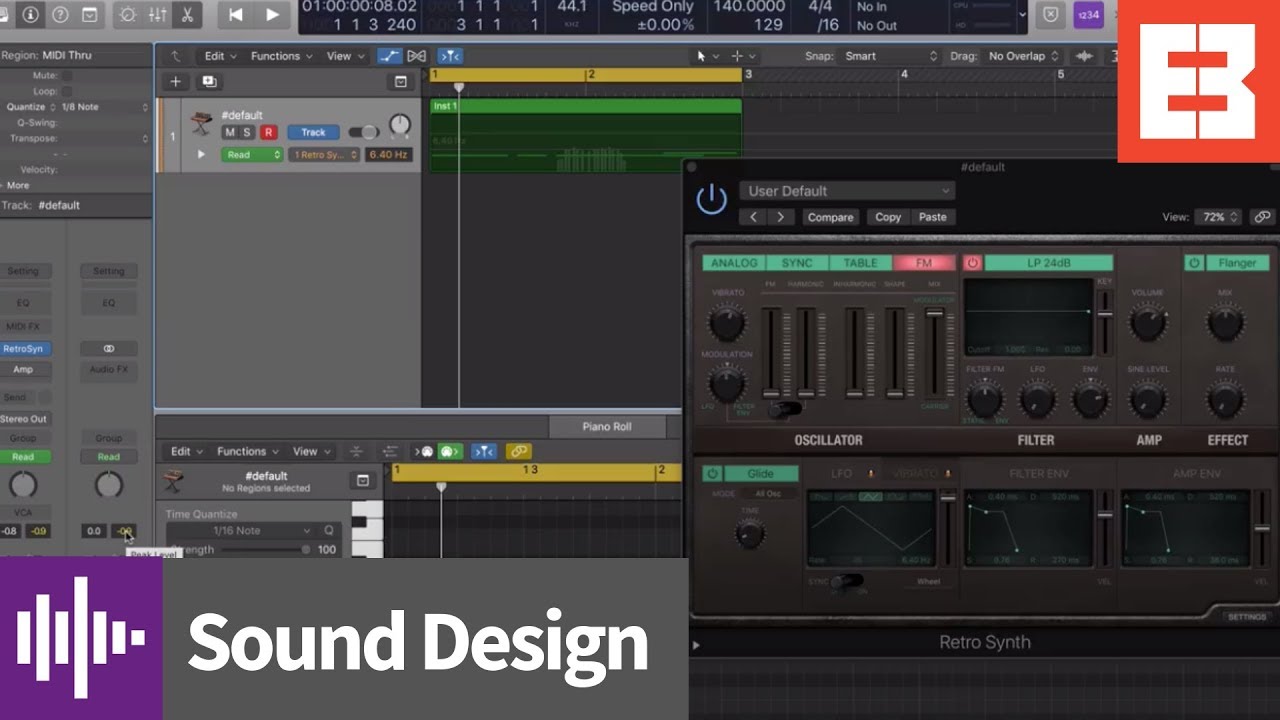
Task: Click the keyboard instrument icon of track 1
Action: (202, 122)
